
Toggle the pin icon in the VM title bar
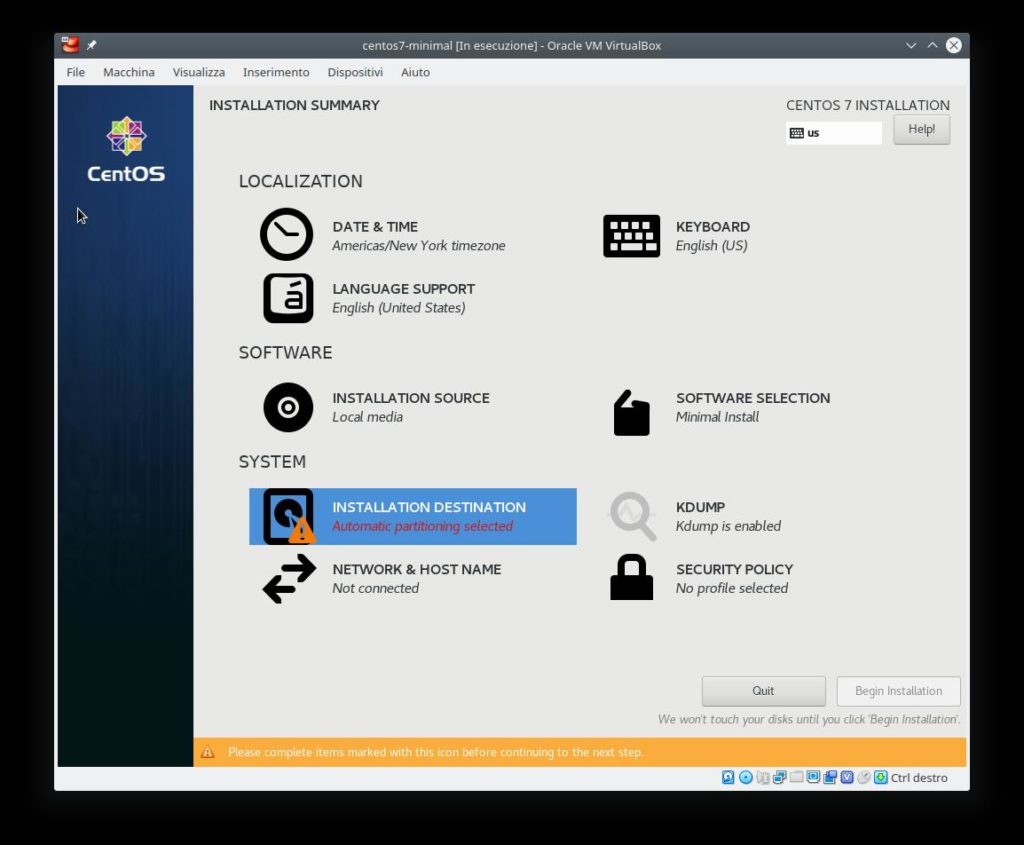(91, 44)
